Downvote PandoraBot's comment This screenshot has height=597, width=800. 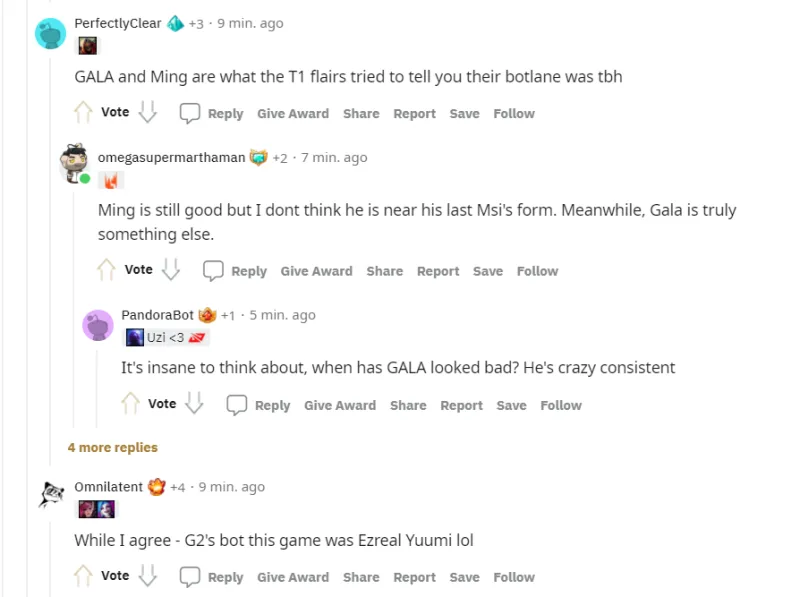(195, 404)
